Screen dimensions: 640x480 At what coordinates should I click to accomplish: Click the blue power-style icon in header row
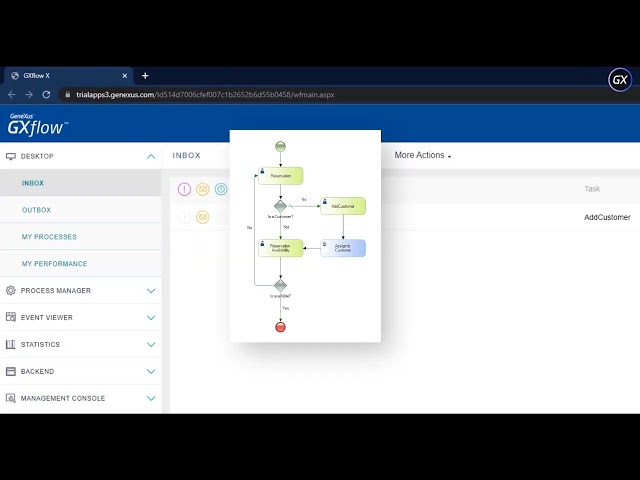pyautogui.click(x=221, y=189)
